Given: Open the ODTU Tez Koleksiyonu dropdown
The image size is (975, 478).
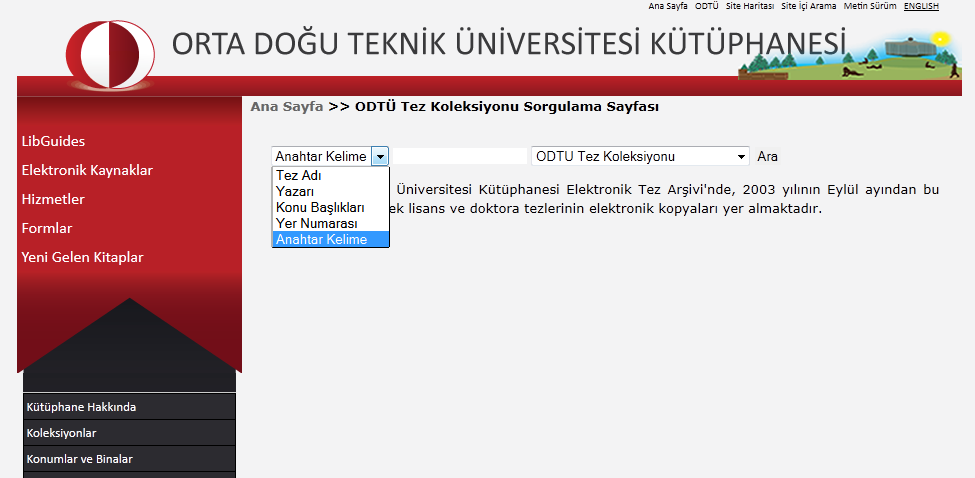Looking at the screenshot, I should [640, 157].
